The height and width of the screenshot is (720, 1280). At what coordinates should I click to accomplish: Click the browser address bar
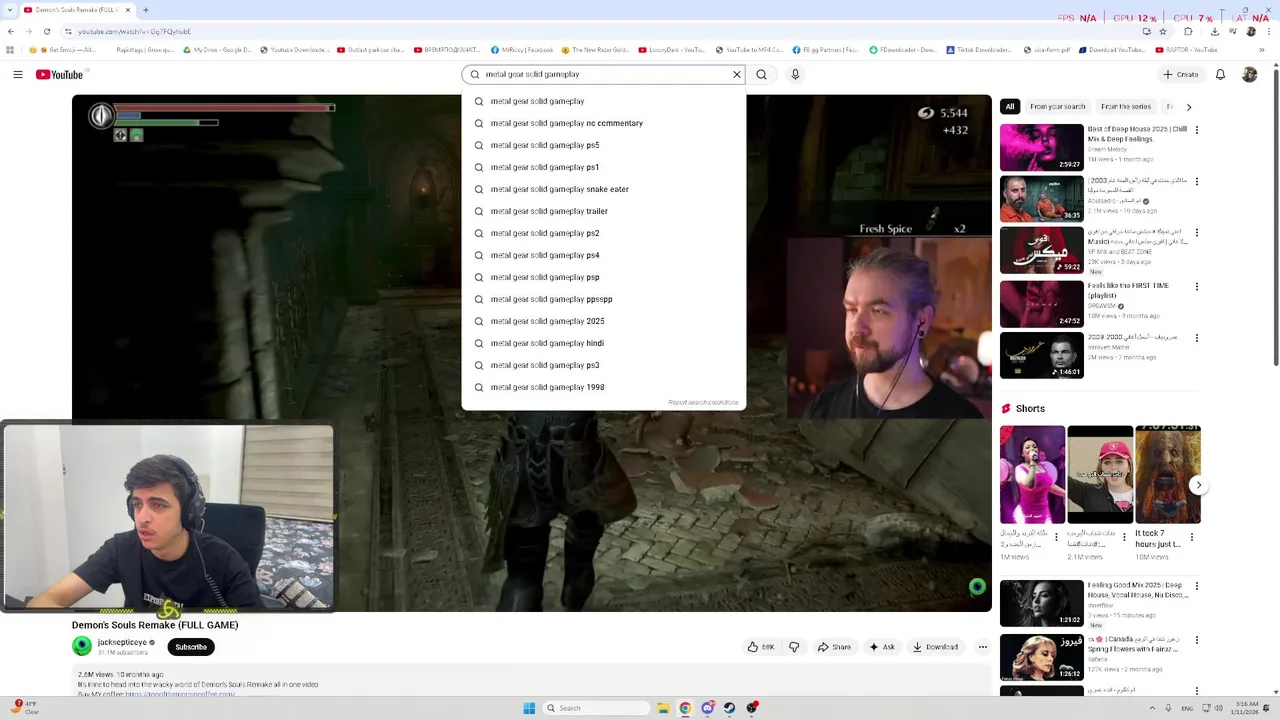click(600, 31)
